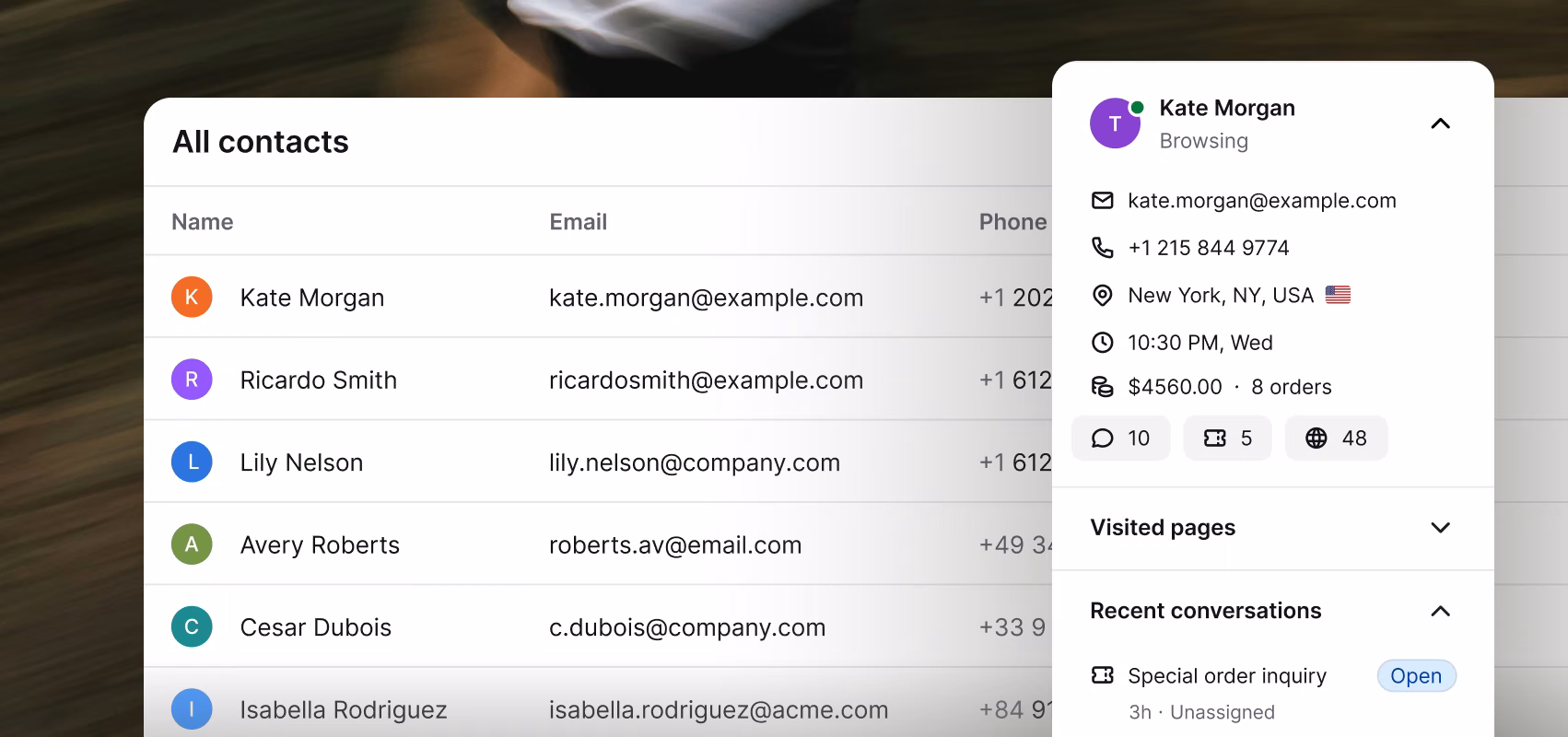The width and height of the screenshot is (1568, 737).
Task: Click the purple T profile avatar in side panel
Action: [1115, 123]
